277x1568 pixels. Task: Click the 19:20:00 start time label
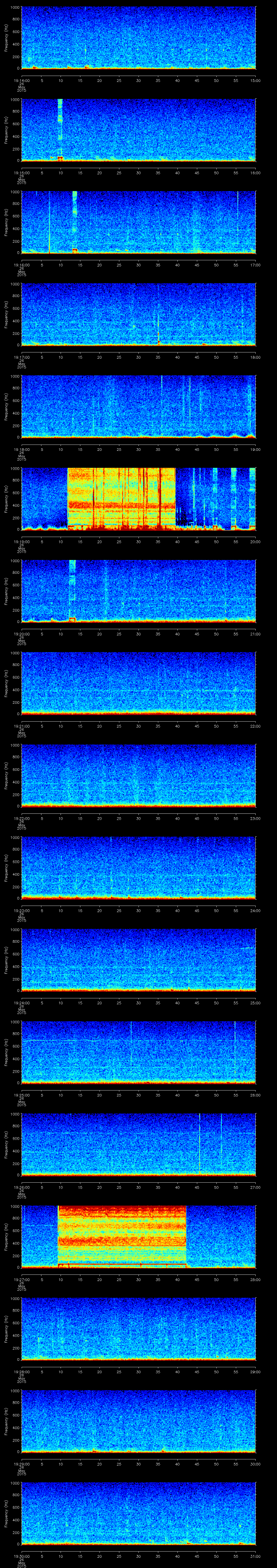click(21, 634)
